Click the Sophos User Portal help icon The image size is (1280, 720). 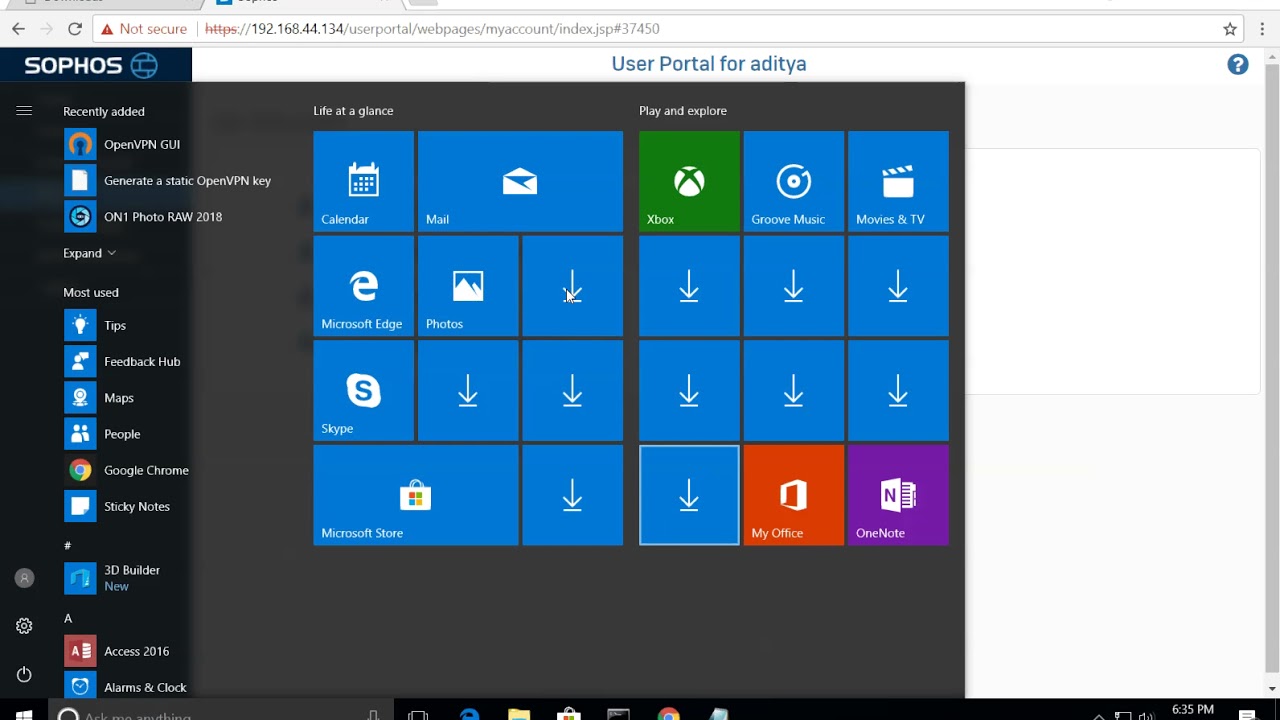click(1238, 65)
